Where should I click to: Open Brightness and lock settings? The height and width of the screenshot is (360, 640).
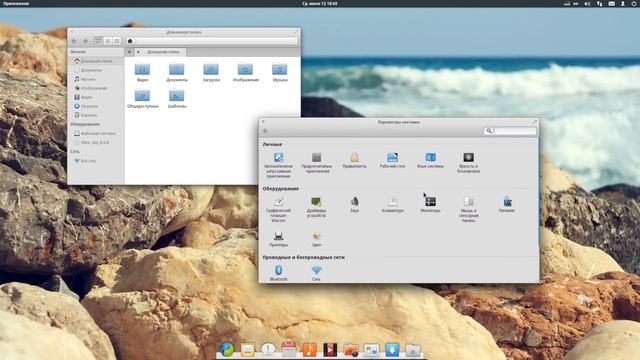tap(468, 162)
